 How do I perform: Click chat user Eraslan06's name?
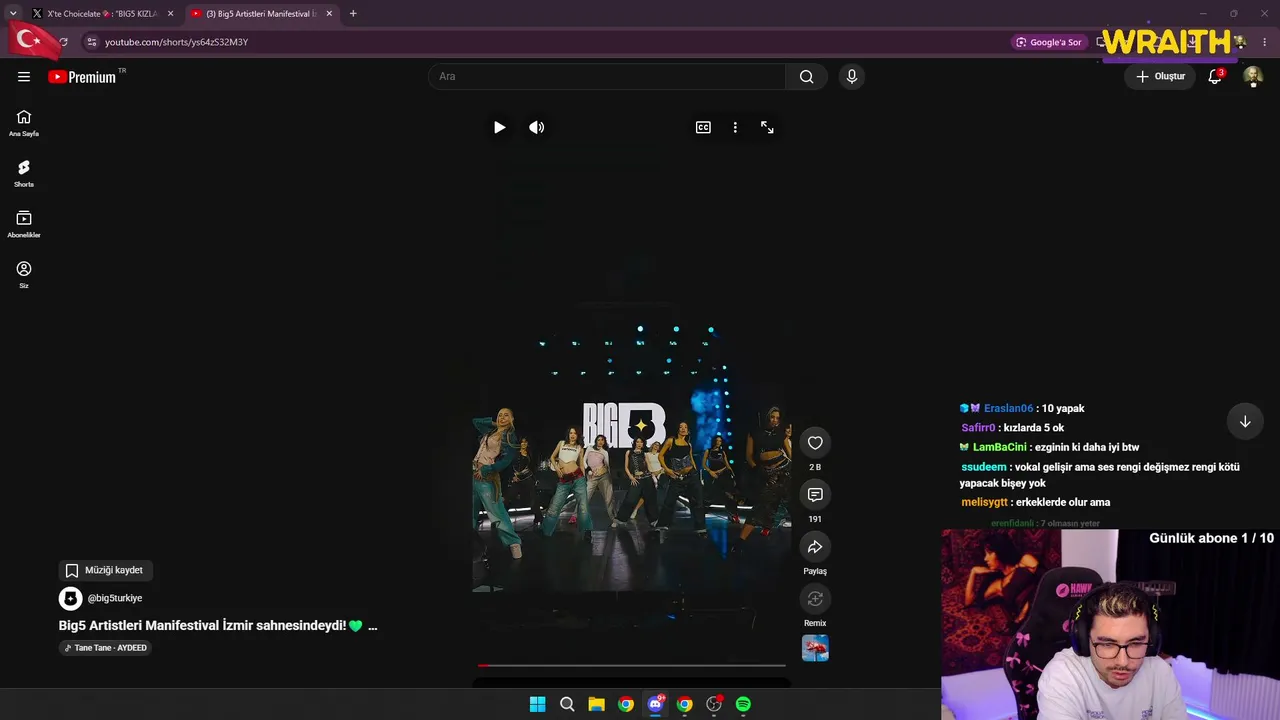click(x=1008, y=409)
